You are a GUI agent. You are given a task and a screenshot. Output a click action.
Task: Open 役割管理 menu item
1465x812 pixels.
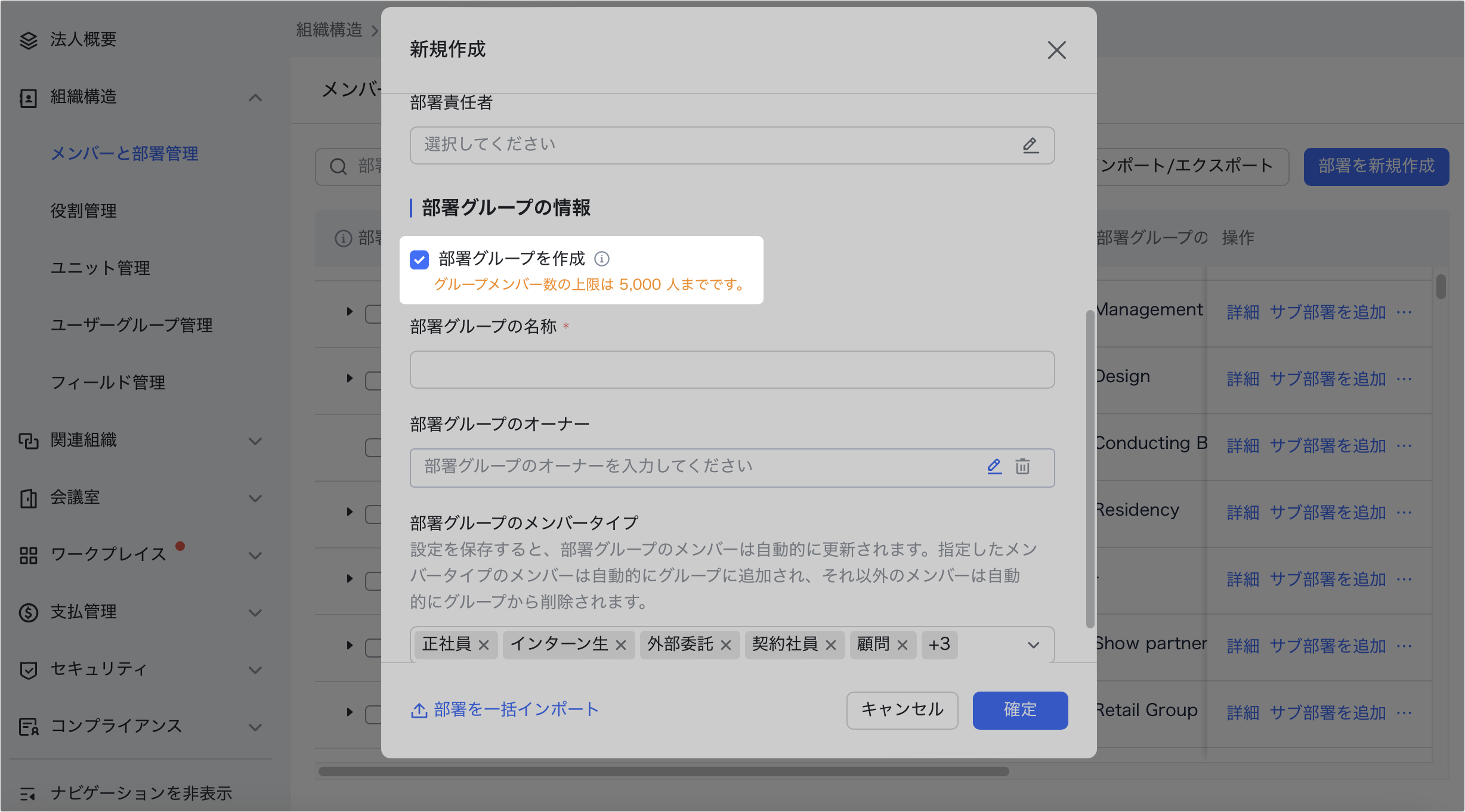[x=84, y=211]
